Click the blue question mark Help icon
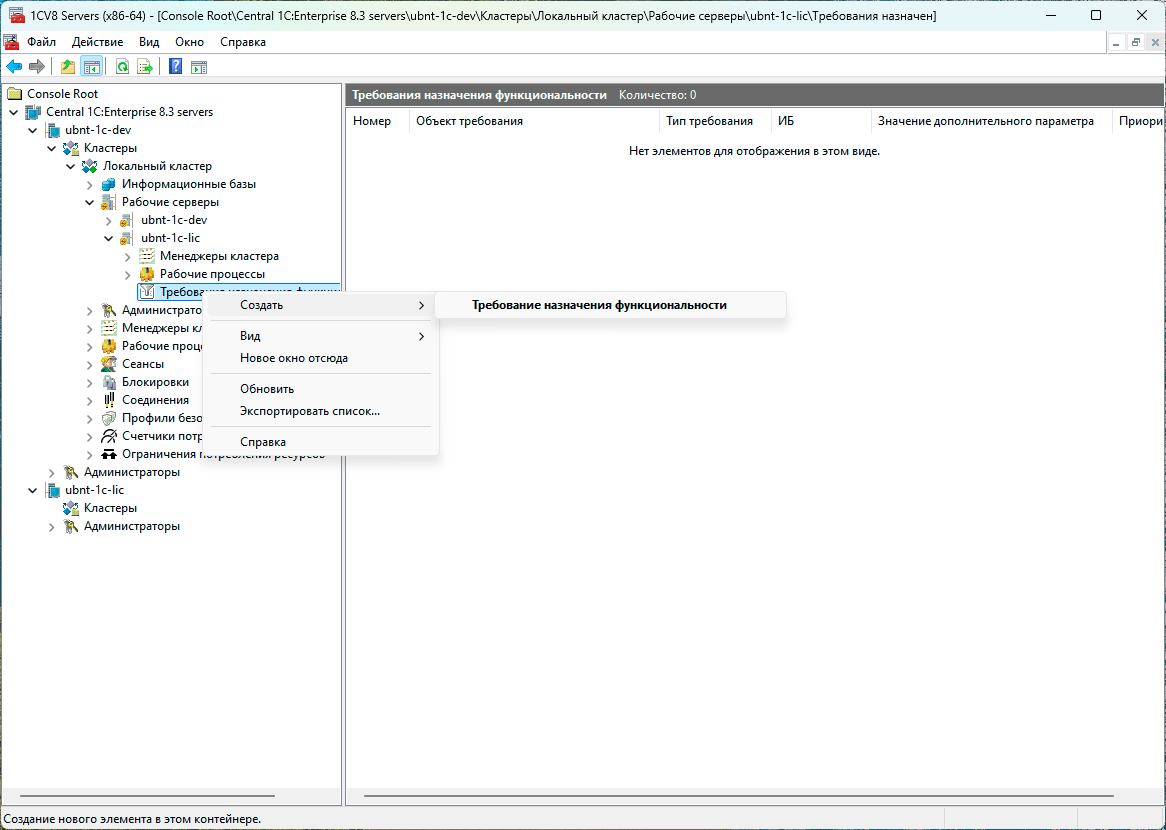 point(175,67)
